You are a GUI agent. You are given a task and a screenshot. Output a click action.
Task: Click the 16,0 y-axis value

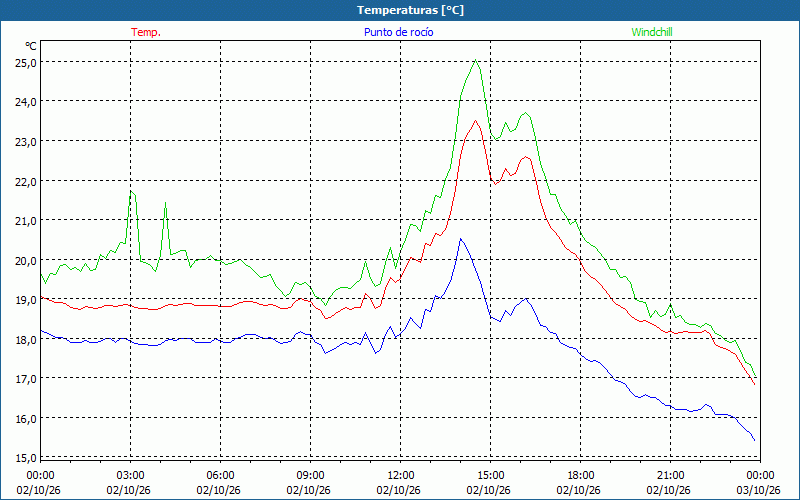click(x=26, y=419)
